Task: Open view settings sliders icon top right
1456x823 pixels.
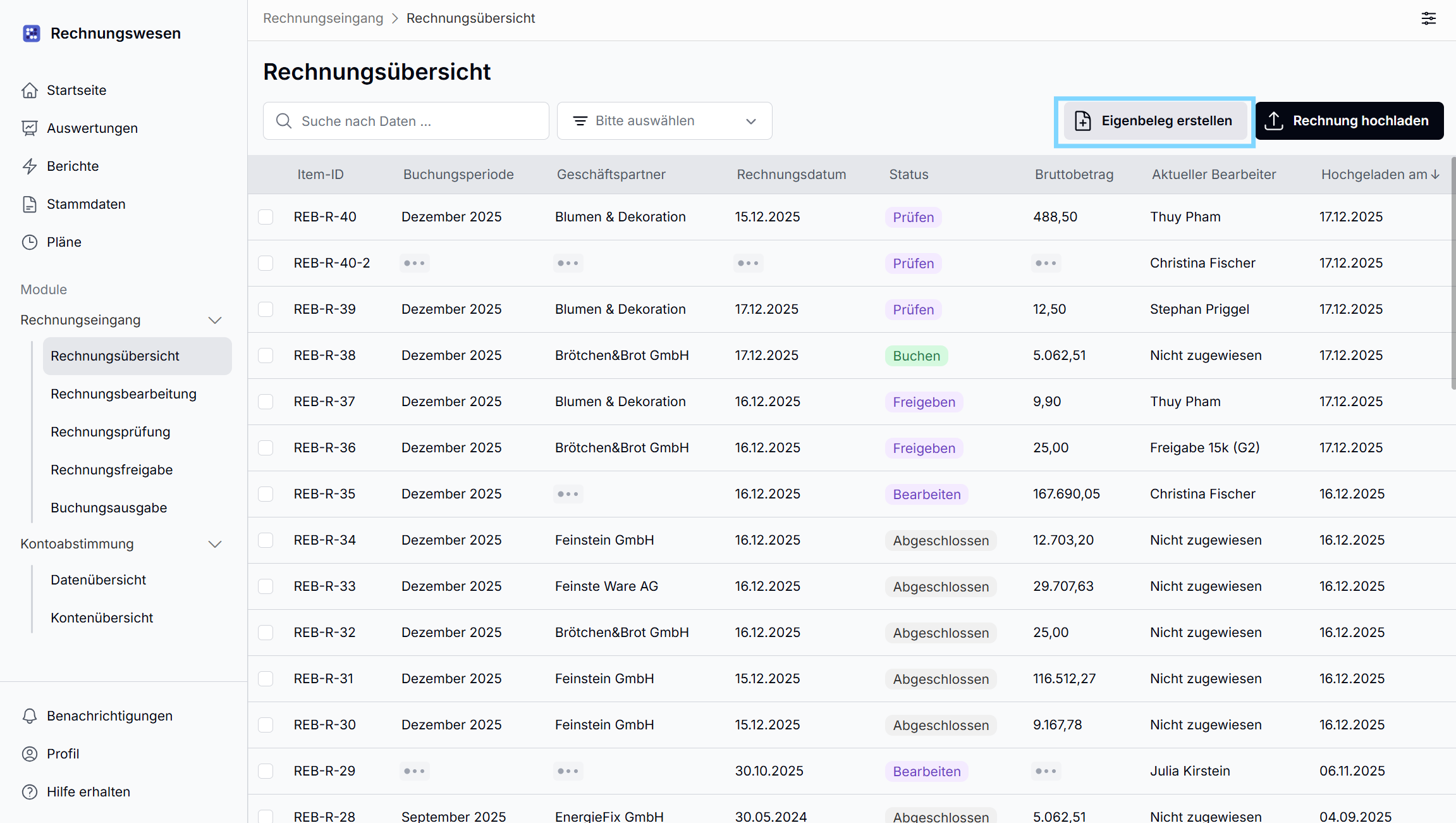Action: pos(1428,18)
